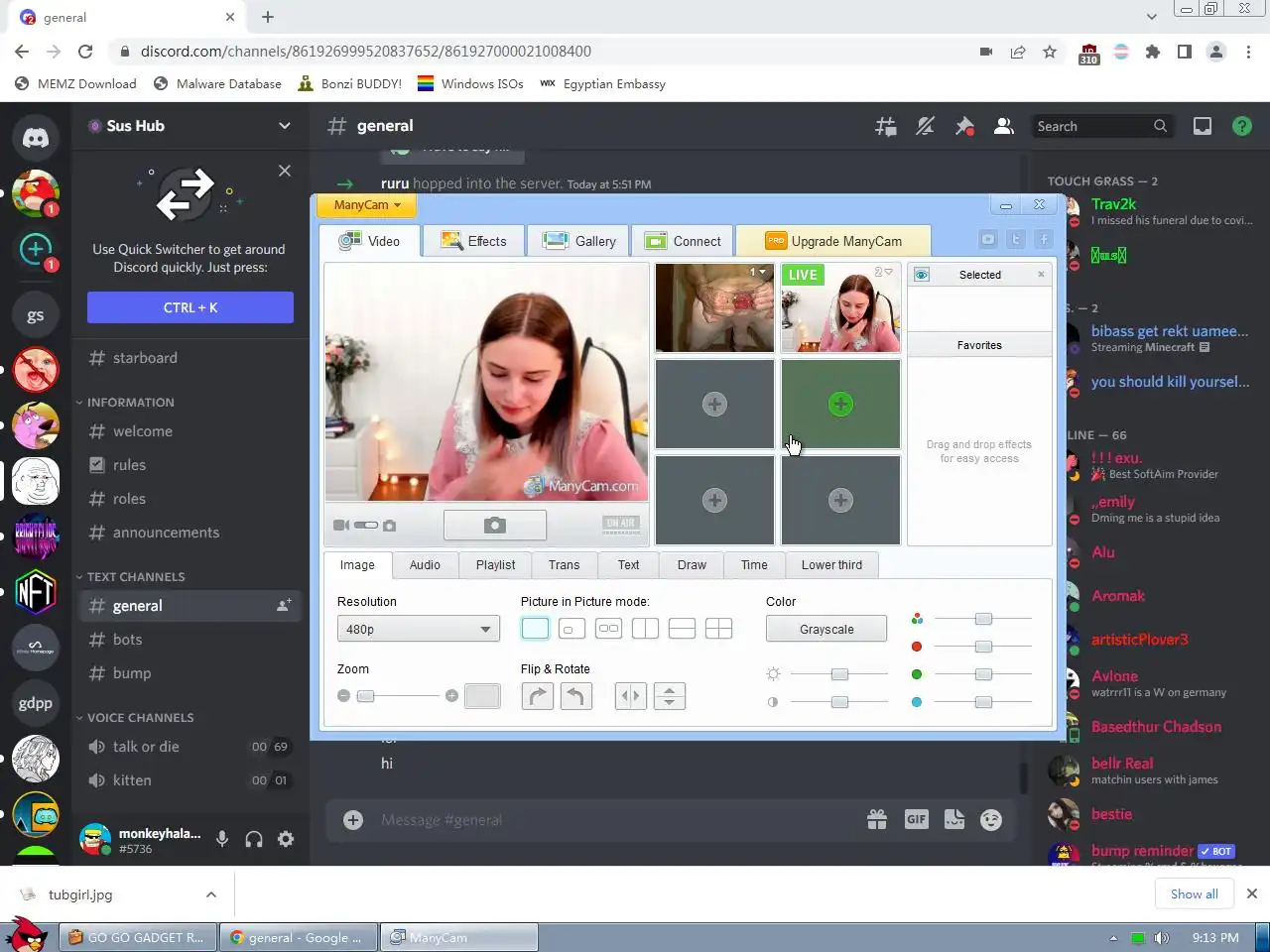Open the NFT server
This screenshot has height=952, width=1270.
tap(36, 592)
